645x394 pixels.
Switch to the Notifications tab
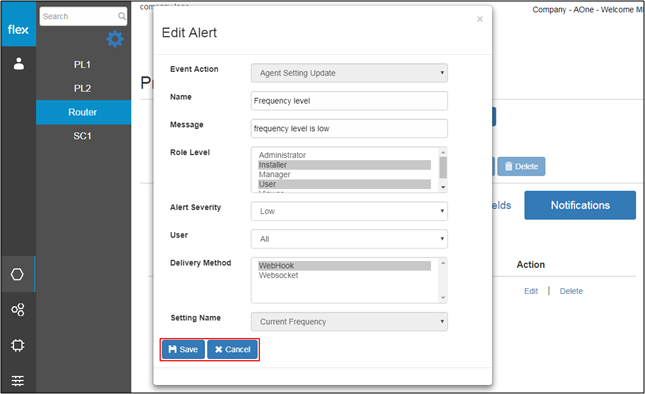pos(580,205)
